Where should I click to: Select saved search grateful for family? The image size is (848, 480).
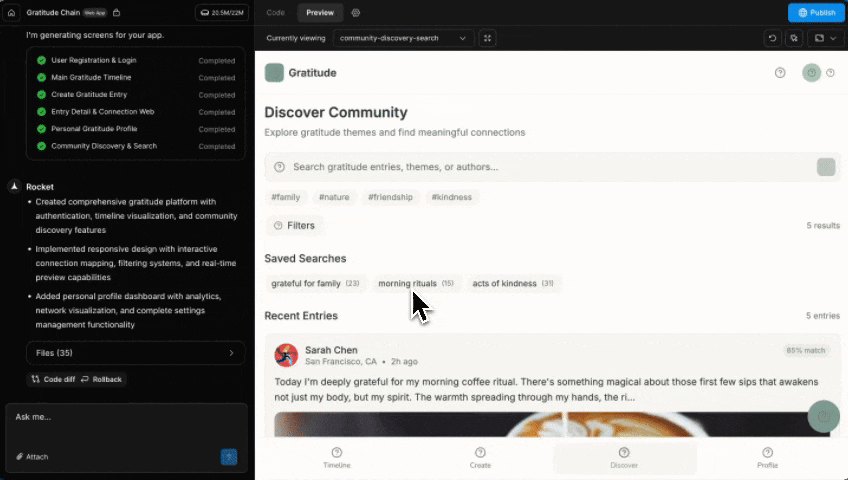coord(315,283)
